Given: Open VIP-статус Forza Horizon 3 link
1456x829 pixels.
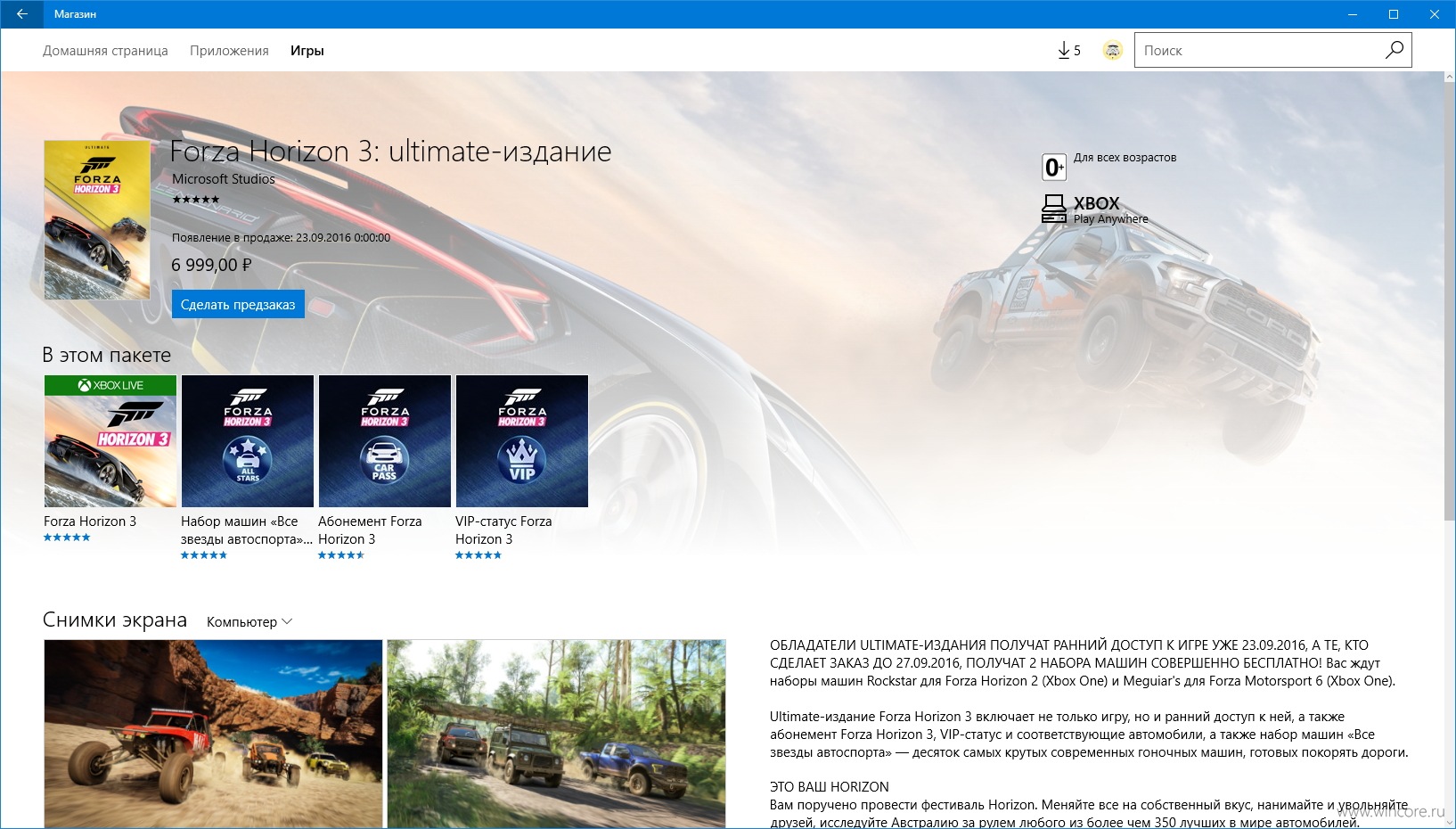Looking at the screenshot, I should [x=503, y=530].
